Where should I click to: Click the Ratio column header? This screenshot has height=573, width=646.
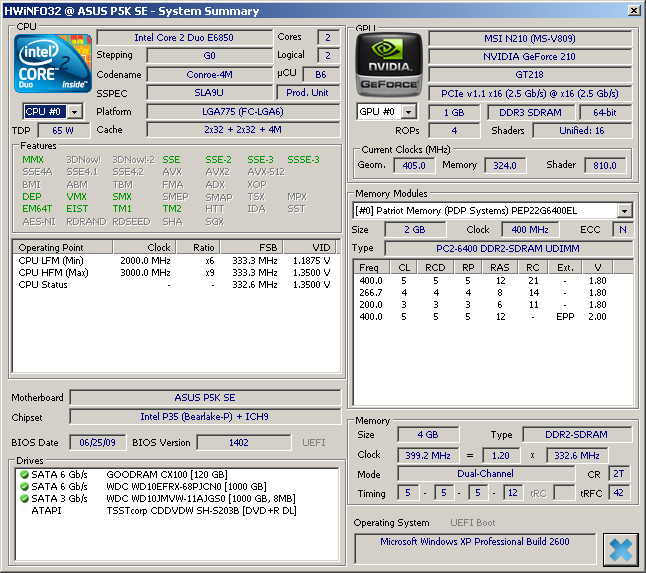click(x=198, y=248)
